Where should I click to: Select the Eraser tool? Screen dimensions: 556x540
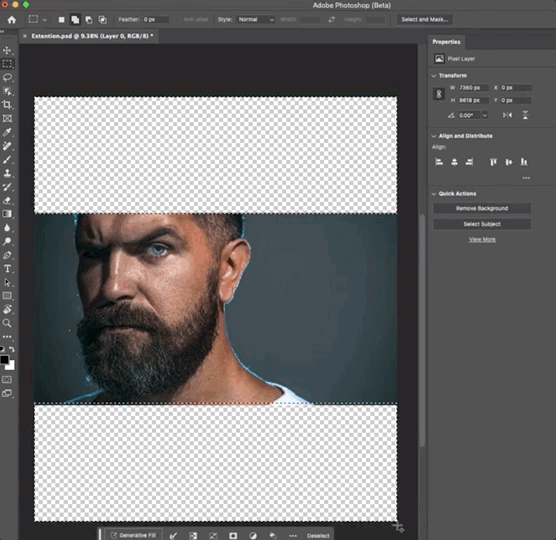pos(7,200)
